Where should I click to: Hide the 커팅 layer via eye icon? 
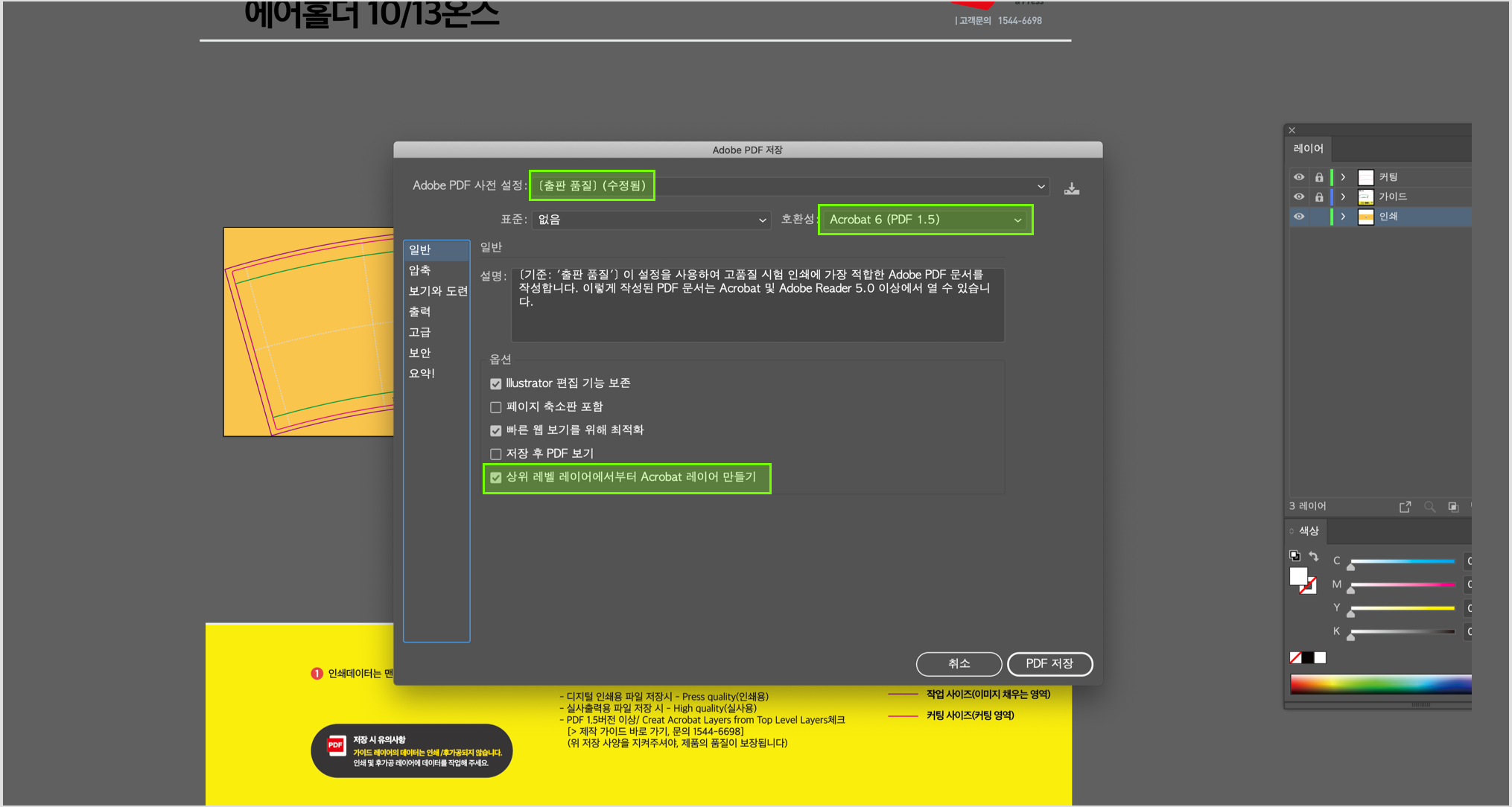[x=1299, y=177]
